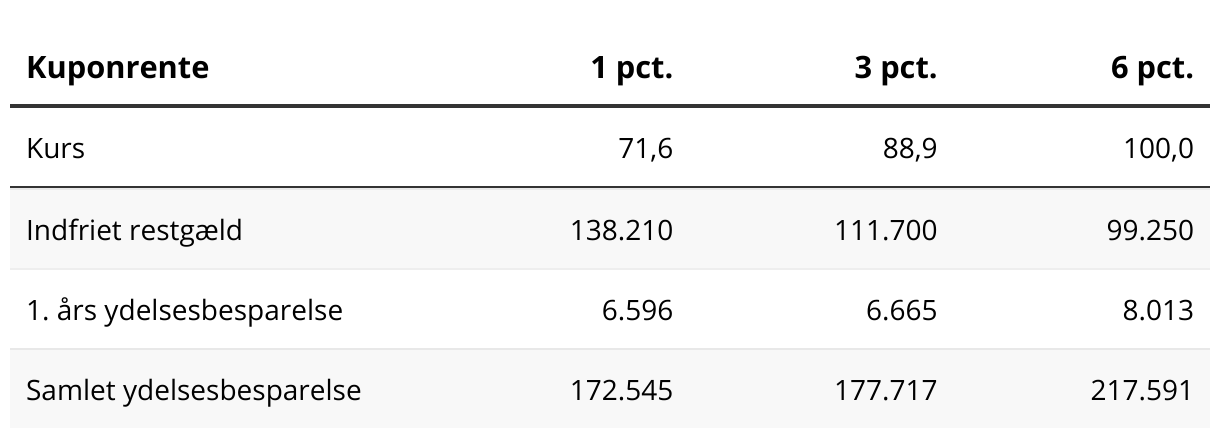Click the 6 pct. column header

(1153, 68)
